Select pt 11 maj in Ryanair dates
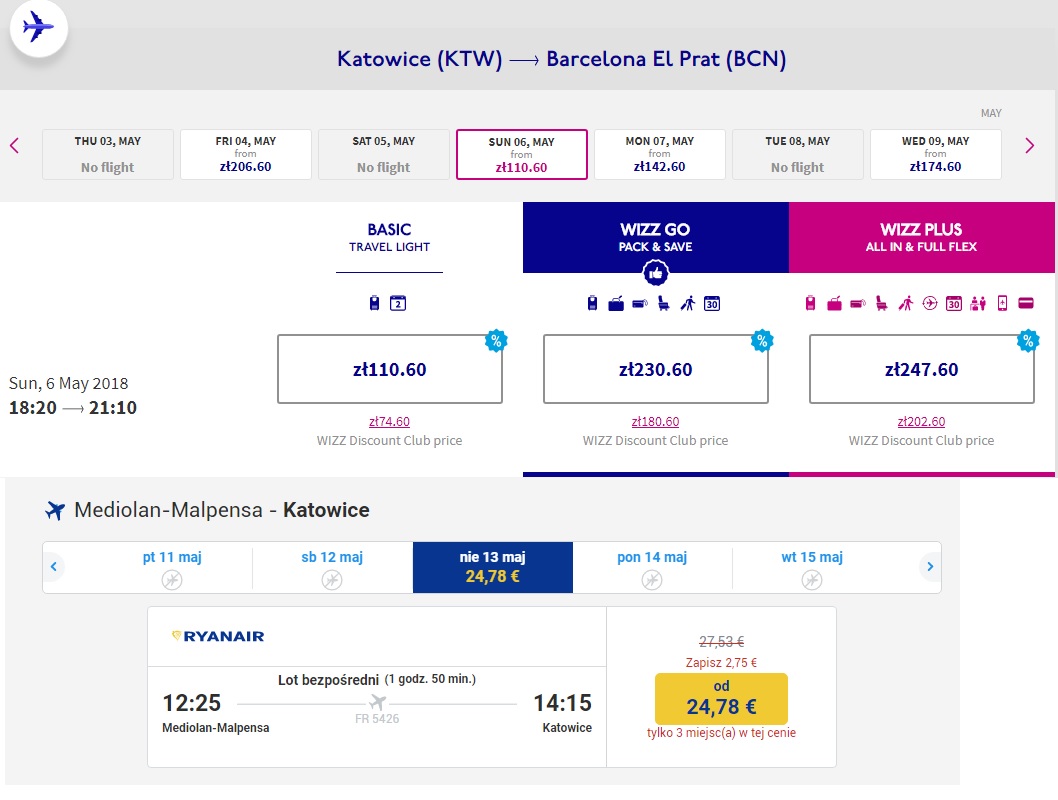This screenshot has height=800, width=1058. (172, 567)
